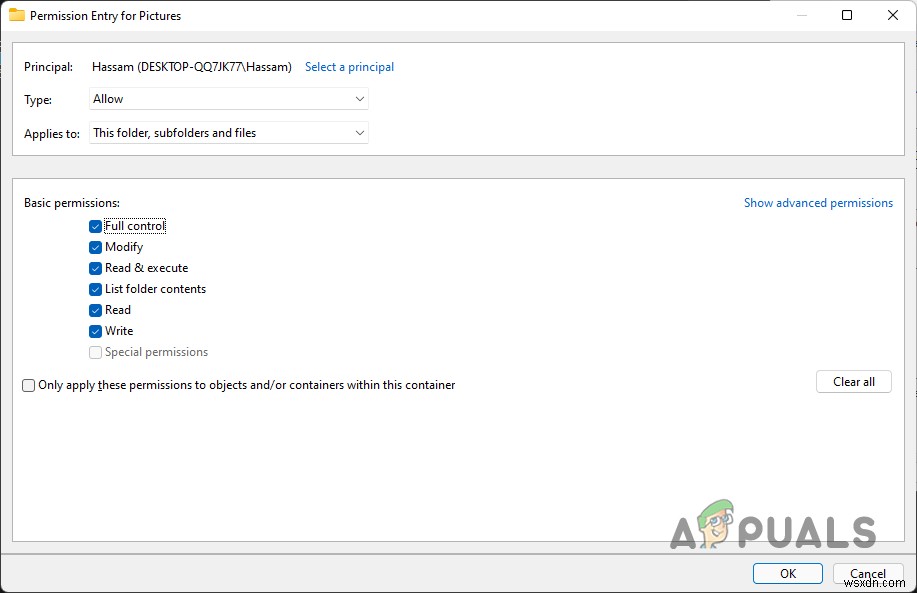Screen dimensions: 917x593
Task: Enable only applying permissions within this container
Action: (x=28, y=385)
